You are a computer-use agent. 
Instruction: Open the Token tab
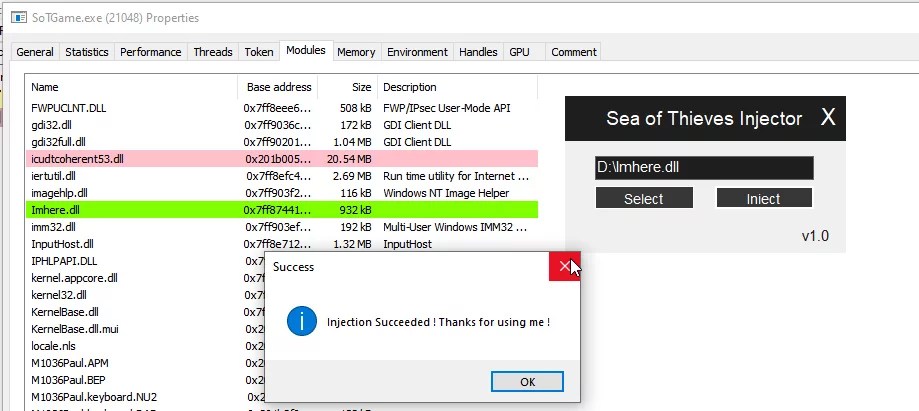point(259,52)
